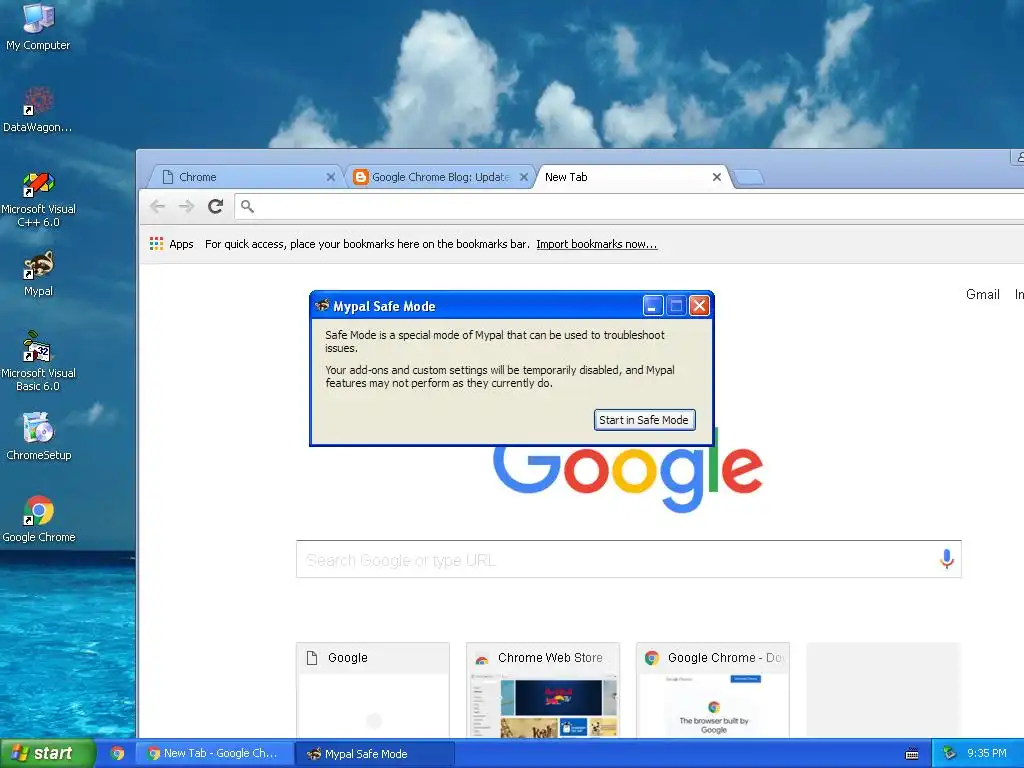Open the Google Chrome download tile
The height and width of the screenshot is (768, 1024).
(x=712, y=690)
